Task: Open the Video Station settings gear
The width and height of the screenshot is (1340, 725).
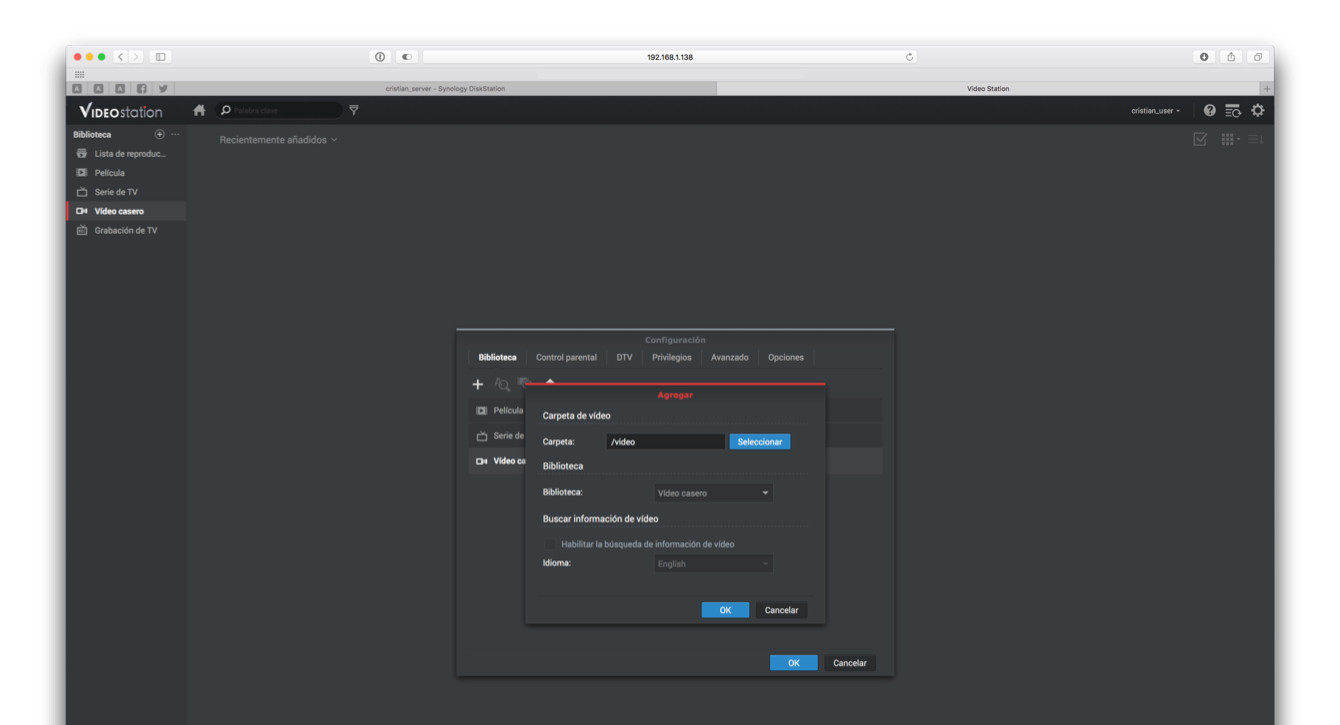Action: (x=1257, y=110)
